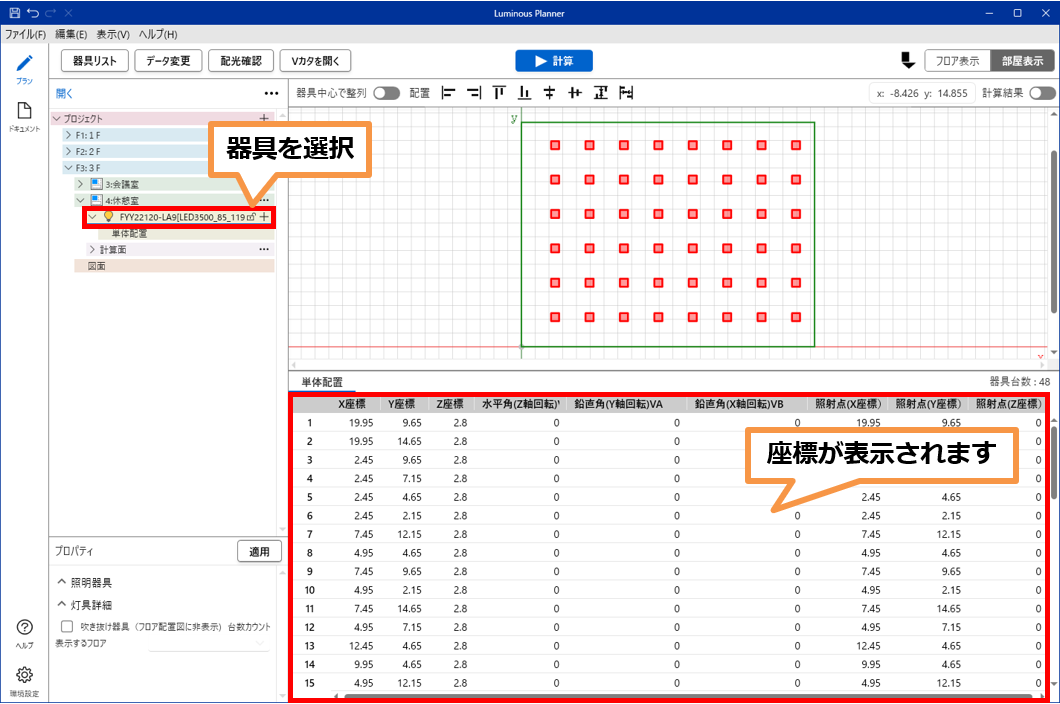Image resolution: width=1060 pixels, height=704 pixels.
Task: Open the 表示(V) menu
Action: click(x=113, y=34)
